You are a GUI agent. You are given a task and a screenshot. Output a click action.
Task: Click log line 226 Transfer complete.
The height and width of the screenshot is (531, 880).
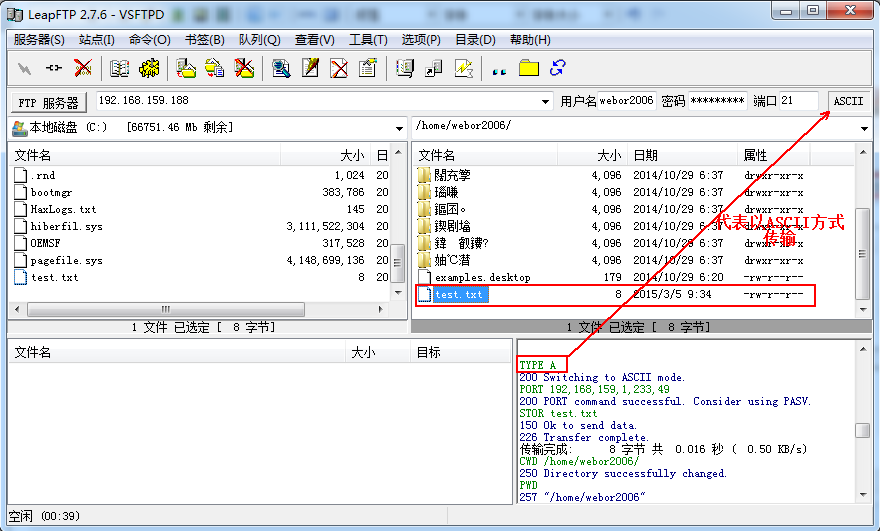584,437
